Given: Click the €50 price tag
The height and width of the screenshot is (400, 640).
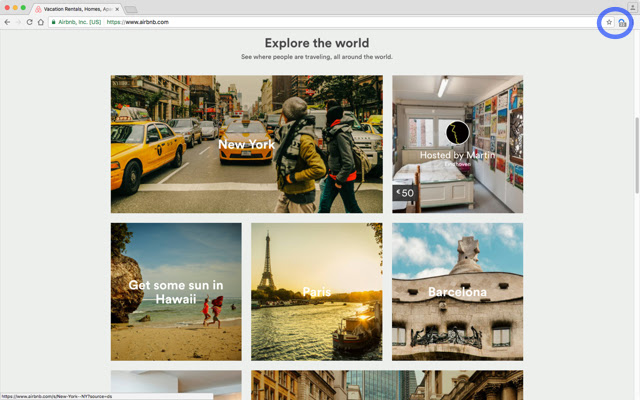Looking at the screenshot, I should click(405, 193).
